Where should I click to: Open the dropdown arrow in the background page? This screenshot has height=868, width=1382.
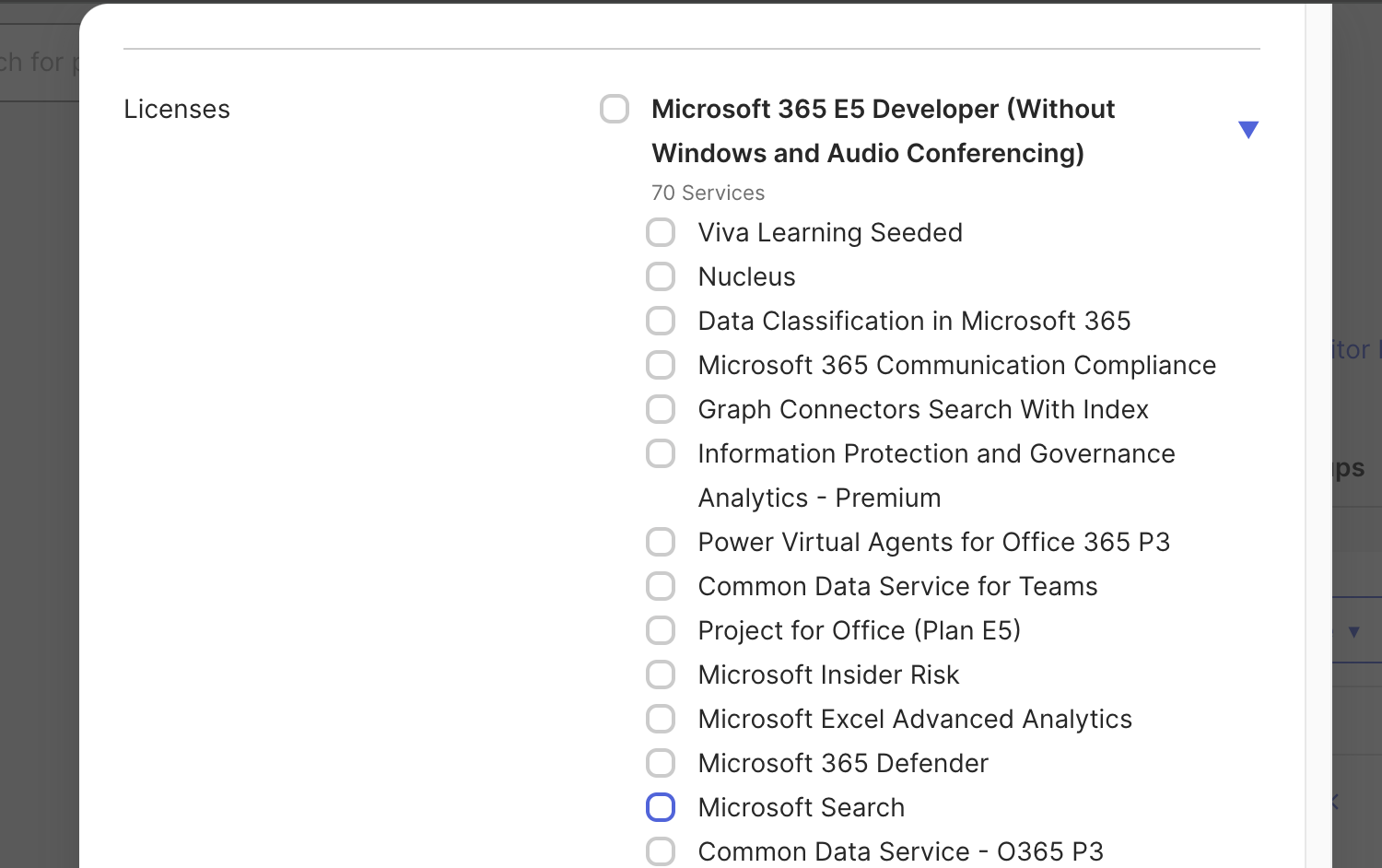[x=1354, y=631]
